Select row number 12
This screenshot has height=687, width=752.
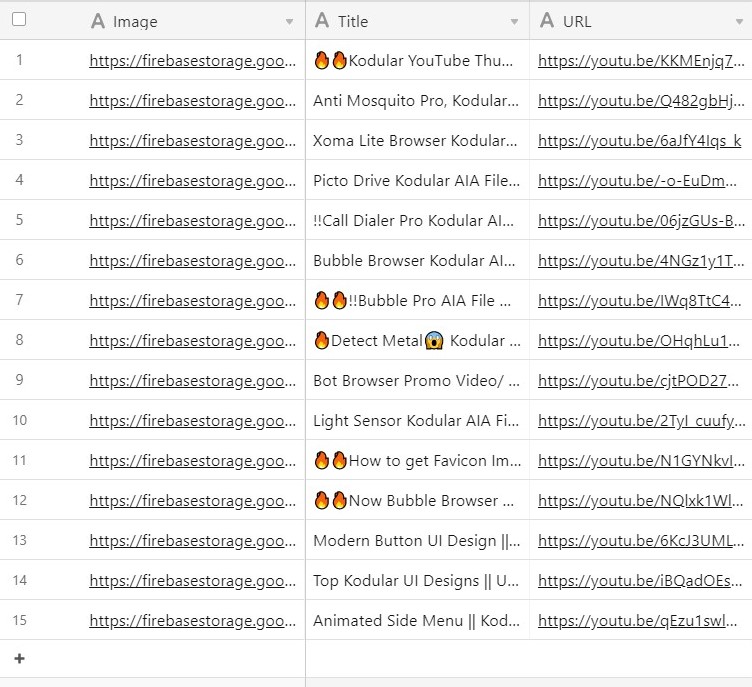[x=19, y=500]
